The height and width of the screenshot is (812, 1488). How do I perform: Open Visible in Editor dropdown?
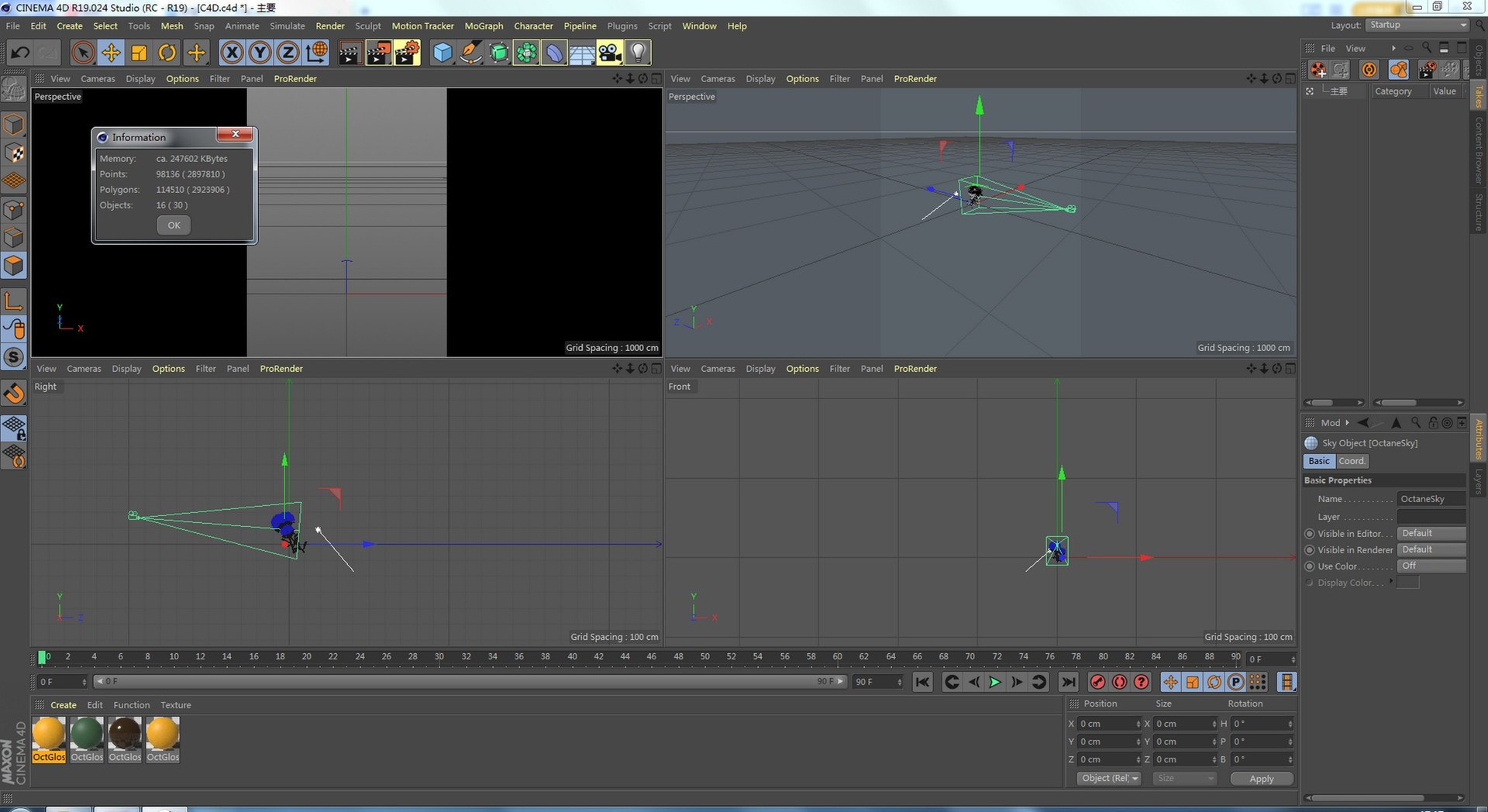(1431, 533)
